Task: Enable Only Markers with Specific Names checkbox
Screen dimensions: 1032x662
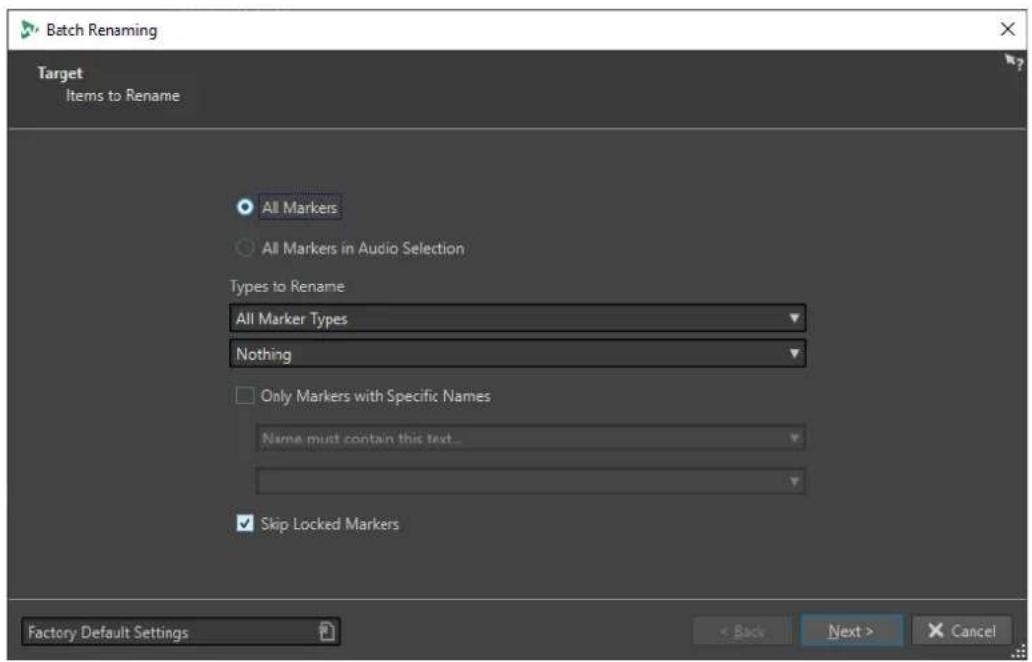Action: (245, 395)
